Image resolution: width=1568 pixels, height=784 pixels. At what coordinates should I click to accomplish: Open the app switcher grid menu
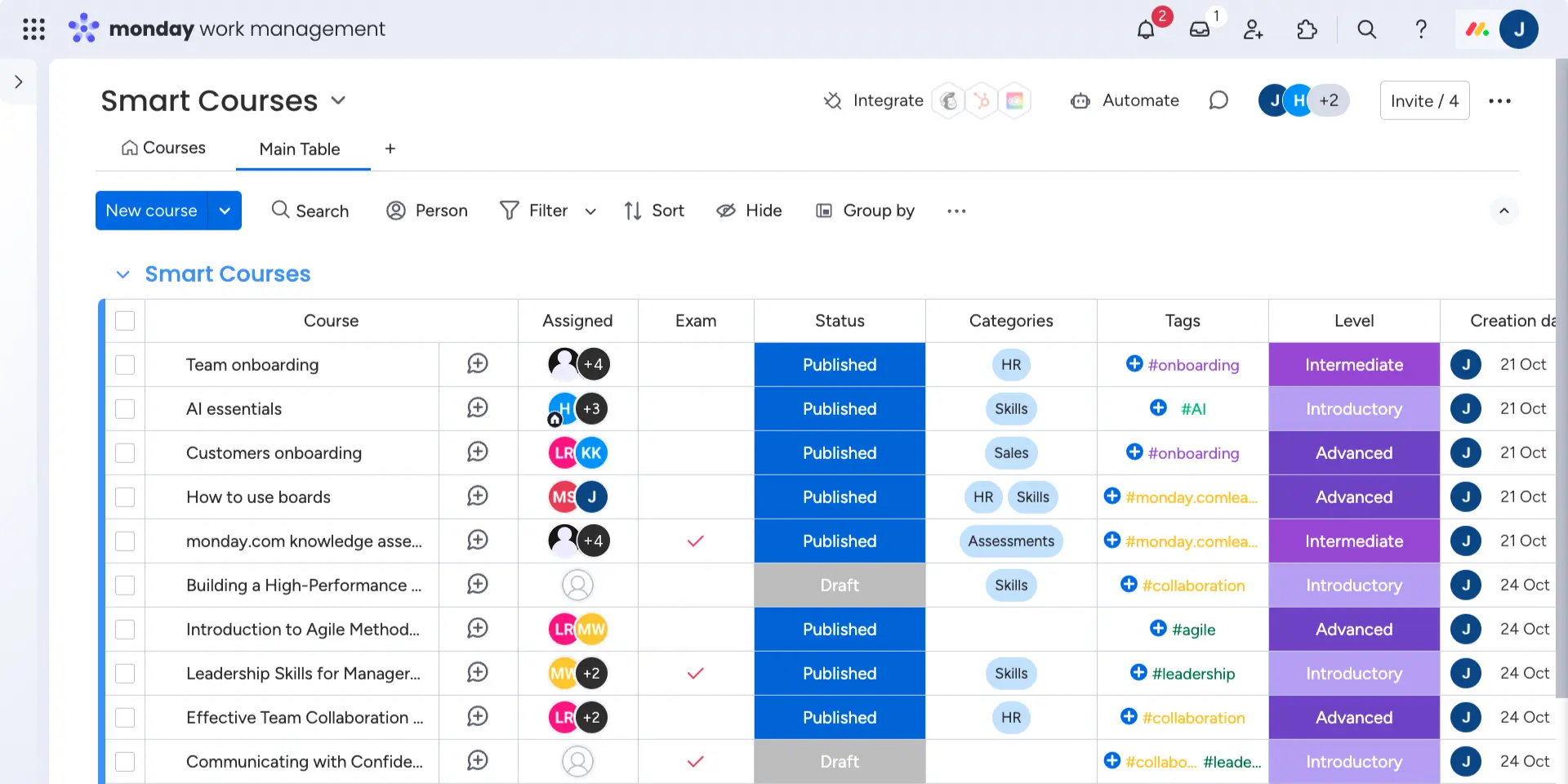pos(33,29)
